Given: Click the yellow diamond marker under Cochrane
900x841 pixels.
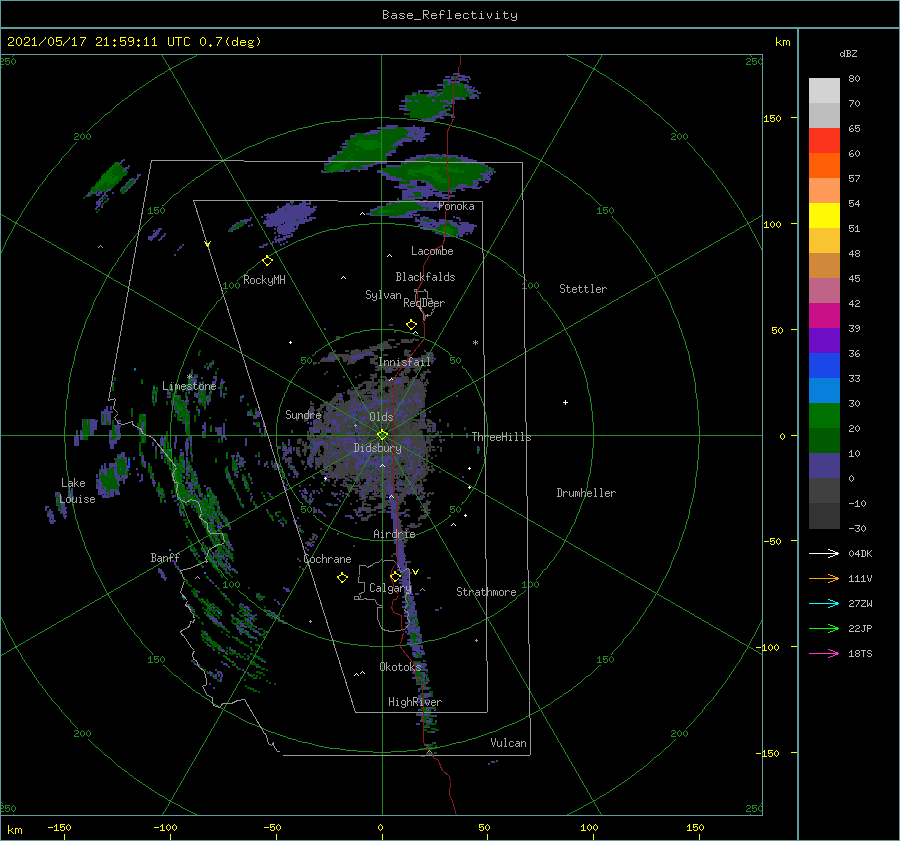Looking at the screenshot, I should click(342, 578).
